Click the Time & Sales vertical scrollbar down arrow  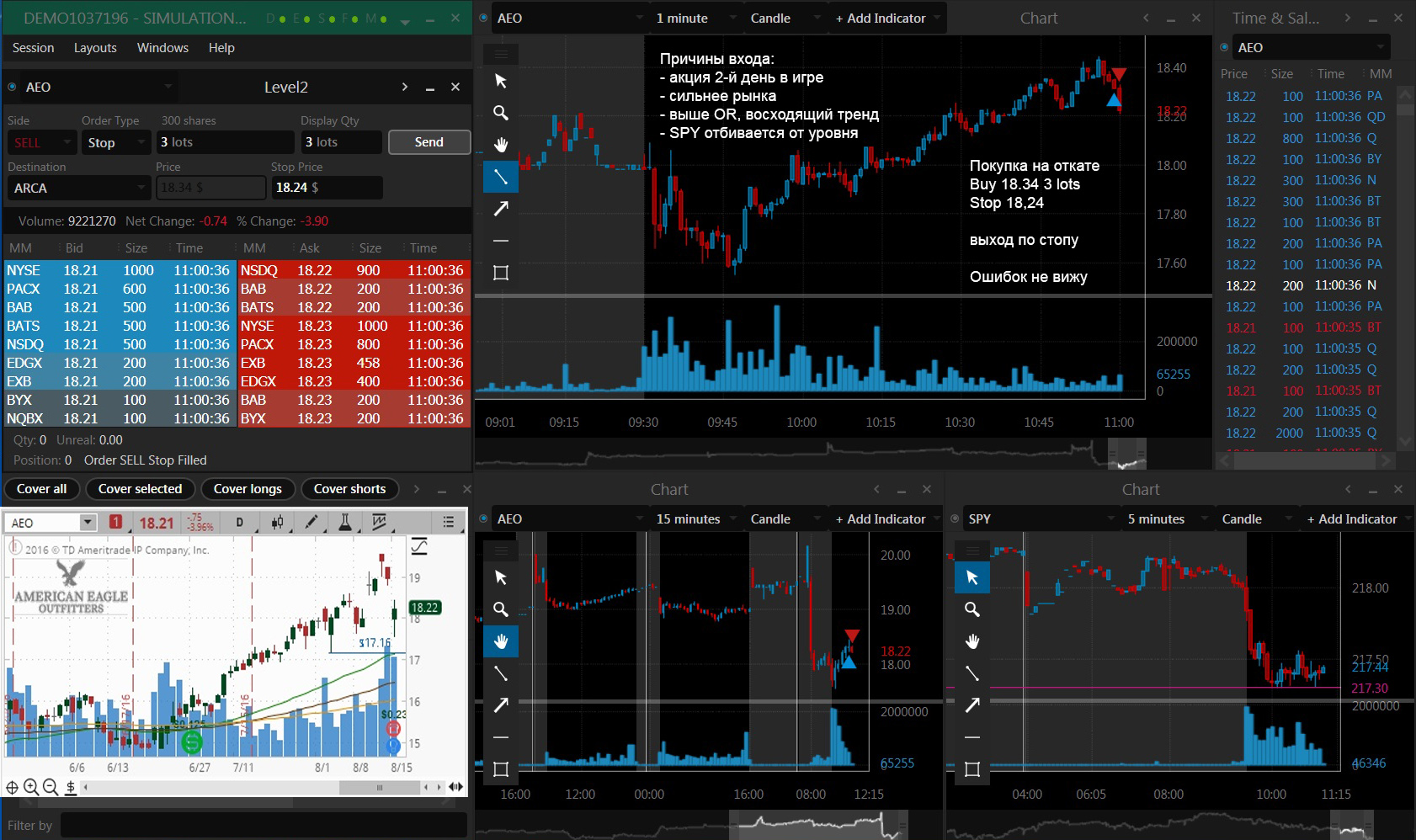[x=1404, y=442]
